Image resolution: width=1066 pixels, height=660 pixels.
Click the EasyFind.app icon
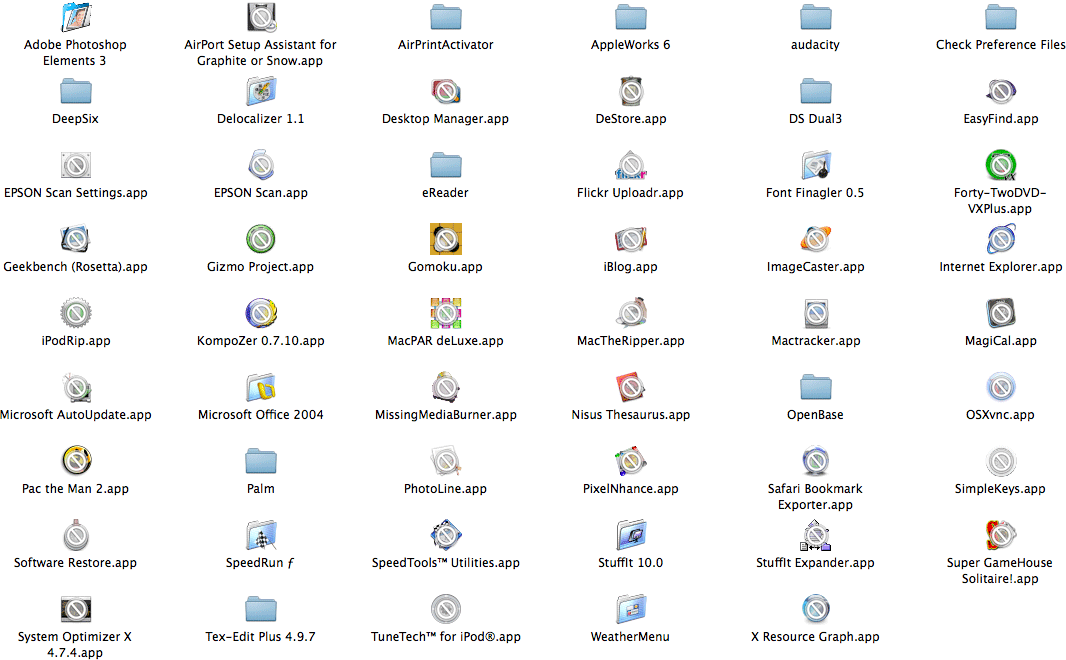click(x=1001, y=91)
